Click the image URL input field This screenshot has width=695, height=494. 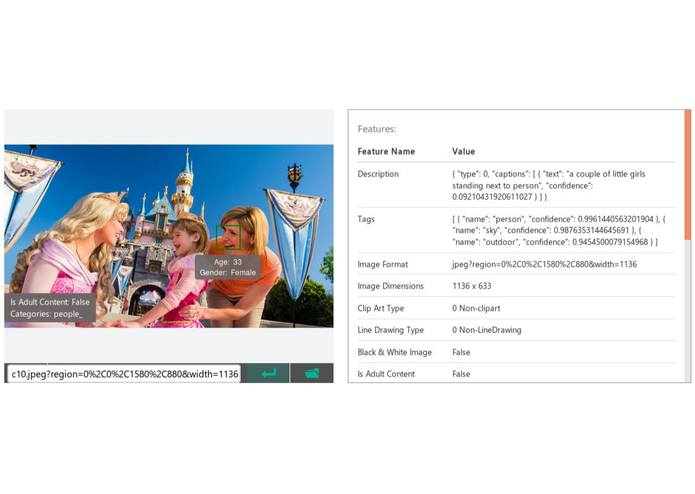[x=124, y=374]
